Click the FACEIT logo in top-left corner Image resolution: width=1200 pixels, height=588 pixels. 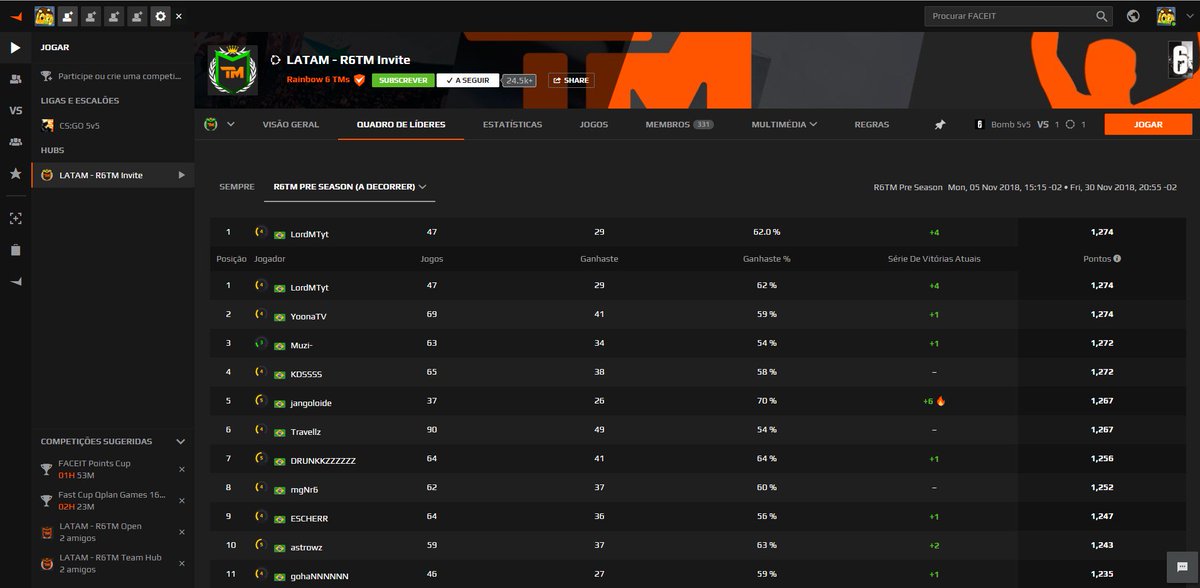[15, 16]
